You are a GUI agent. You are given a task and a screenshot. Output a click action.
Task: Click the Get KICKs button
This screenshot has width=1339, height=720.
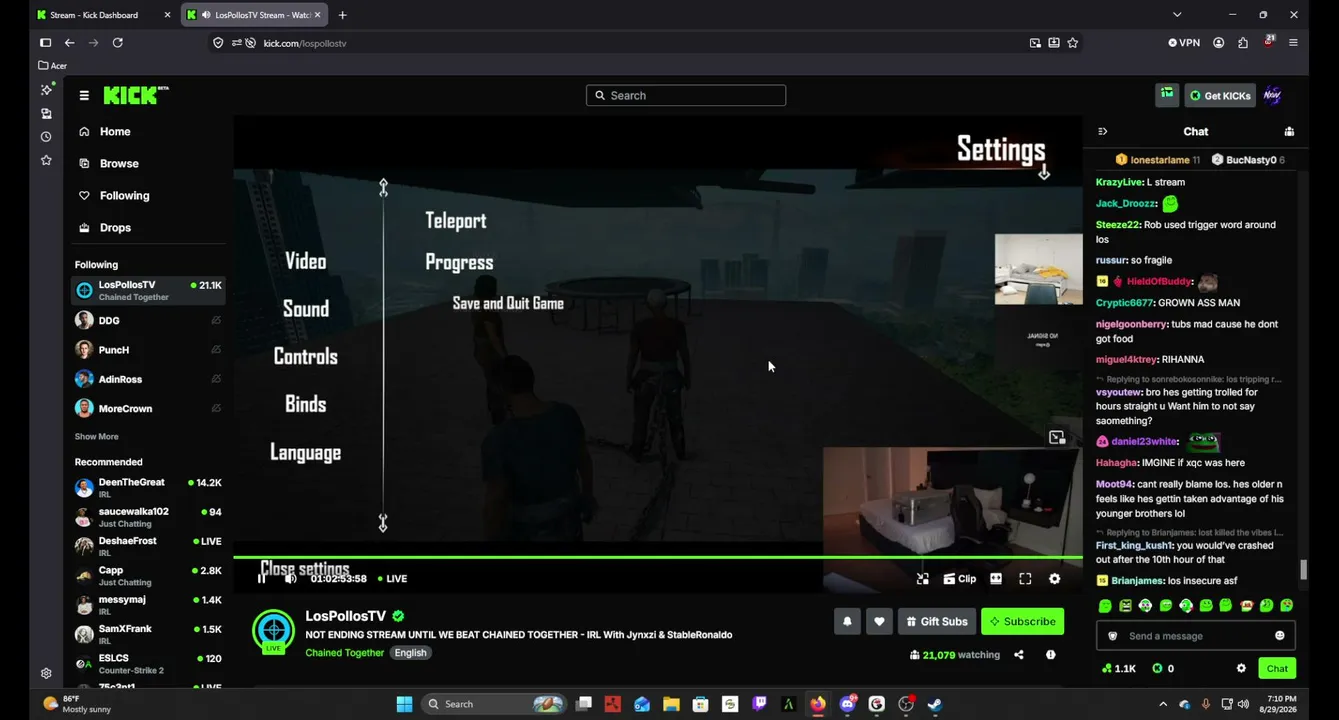click(x=1220, y=96)
